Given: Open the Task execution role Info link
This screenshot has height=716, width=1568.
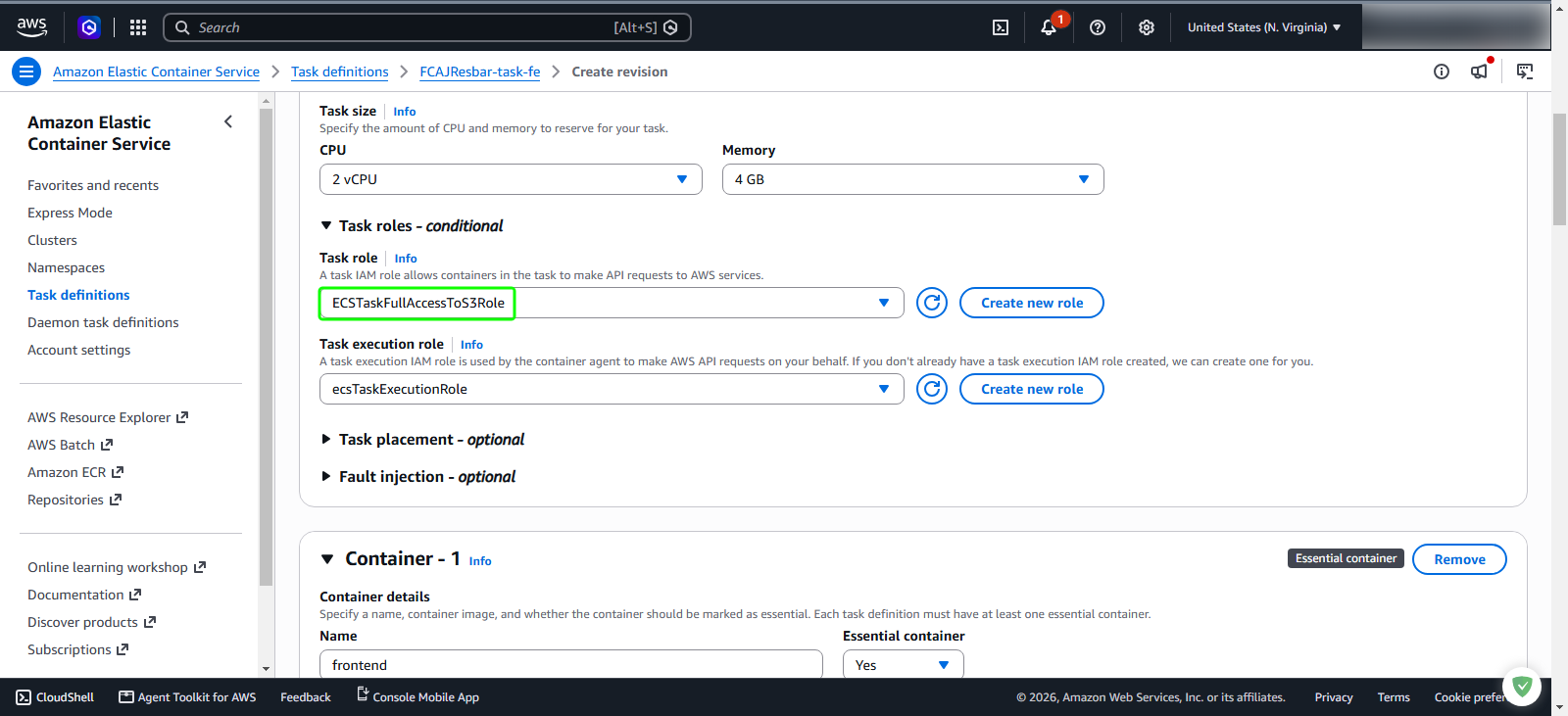Looking at the screenshot, I should pos(471,345).
